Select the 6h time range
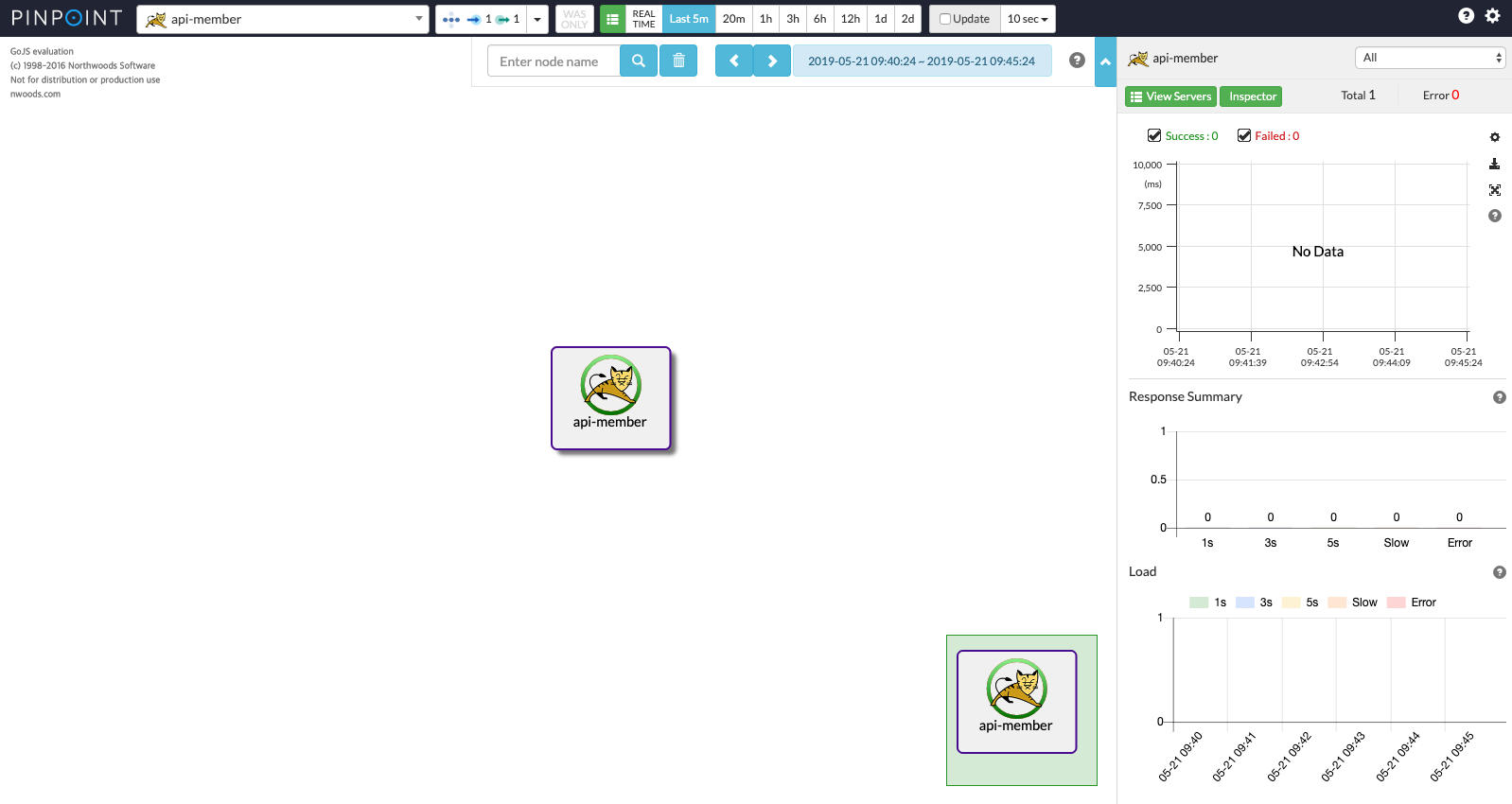Image resolution: width=1512 pixels, height=804 pixels. point(820,19)
